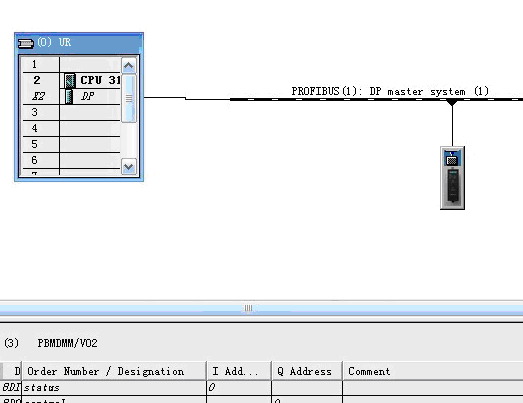This screenshot has width=523, height=403.
Task: Select rack slot 1 row
Action: click(71, 64)
